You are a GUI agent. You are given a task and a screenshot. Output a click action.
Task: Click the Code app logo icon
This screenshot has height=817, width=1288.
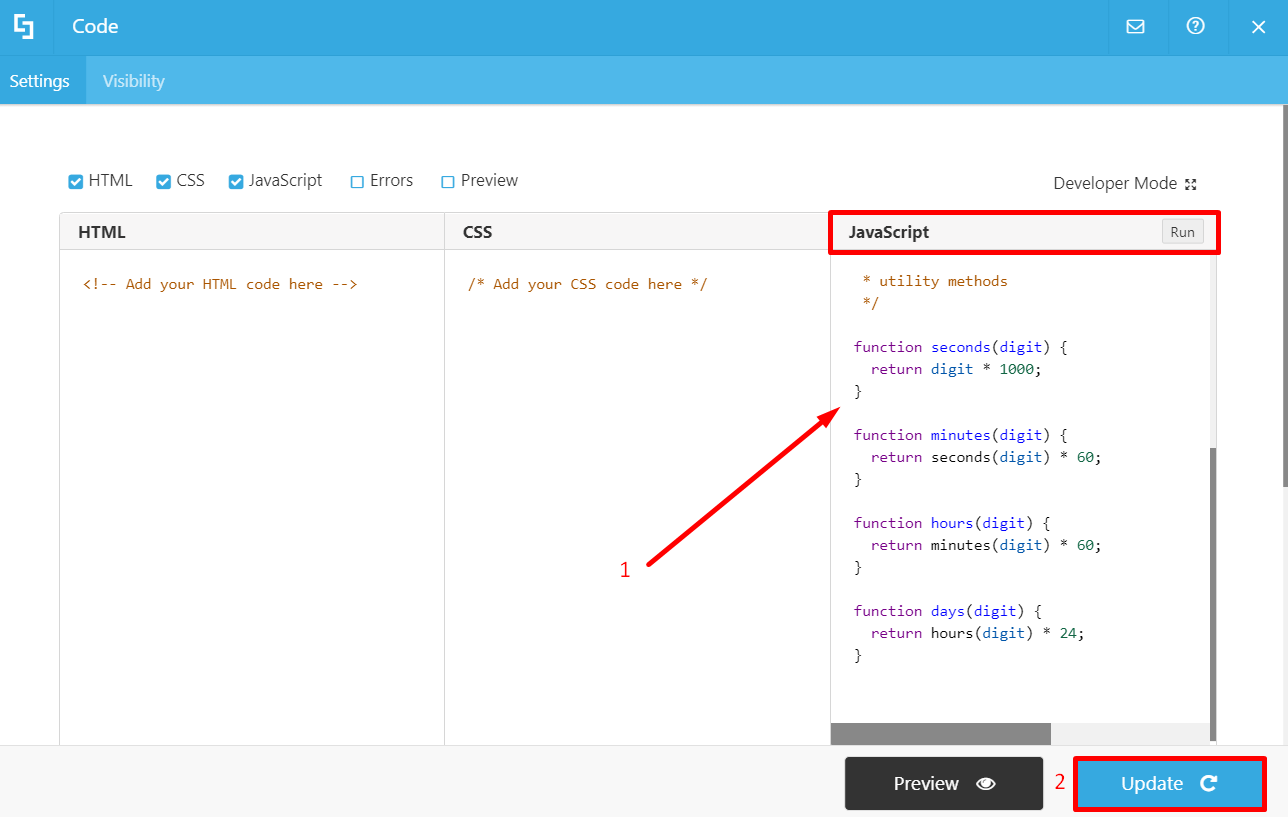point(24,27)
